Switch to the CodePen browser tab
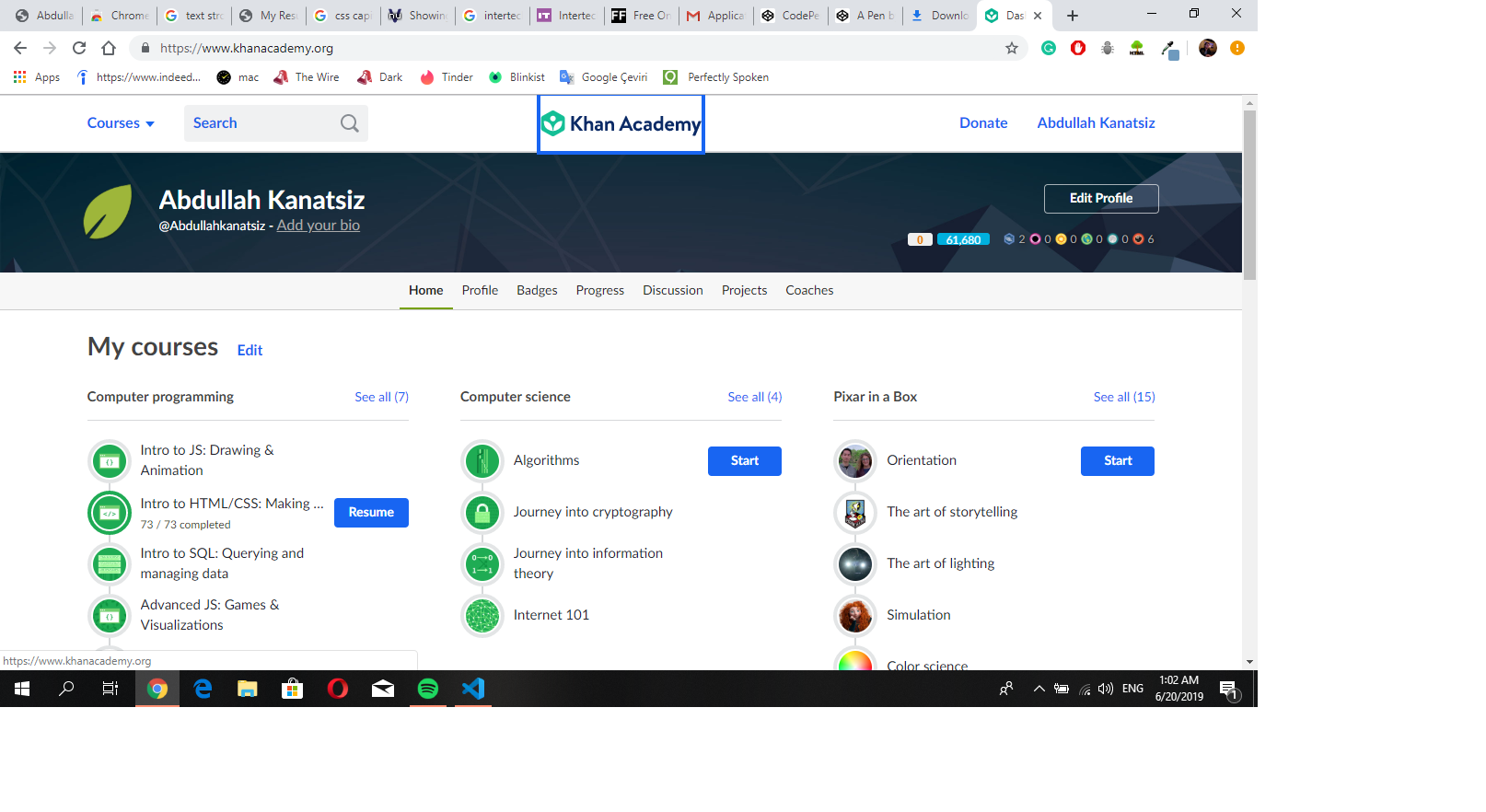Image resolution: width=1486 pixels, height=812 pixels. [791, 16]
